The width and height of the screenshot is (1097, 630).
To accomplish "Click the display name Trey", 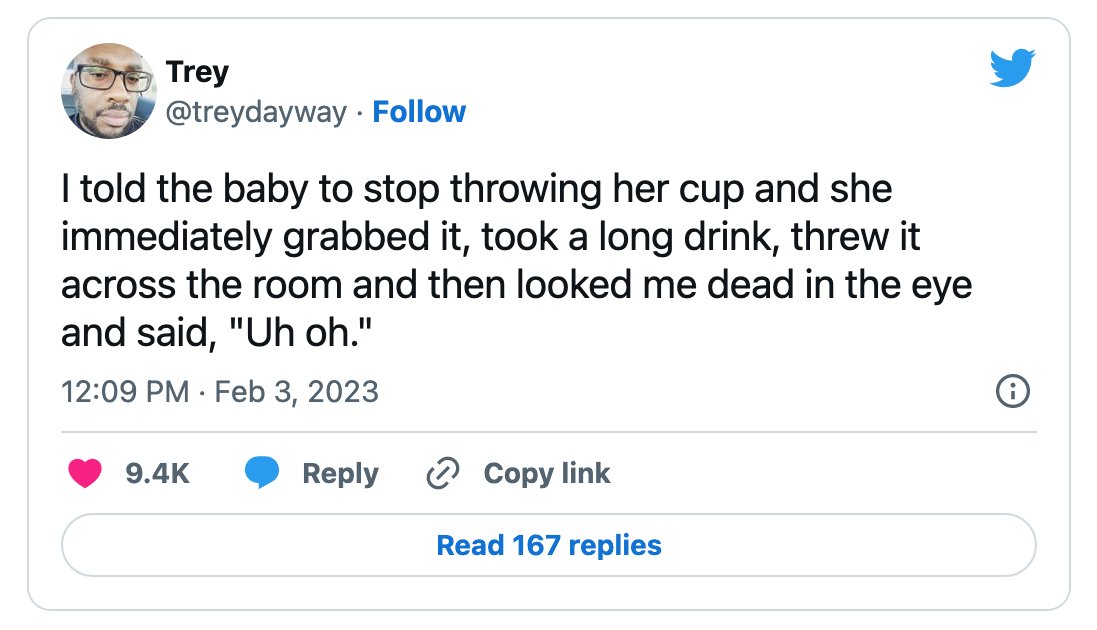I will point(197,72).
